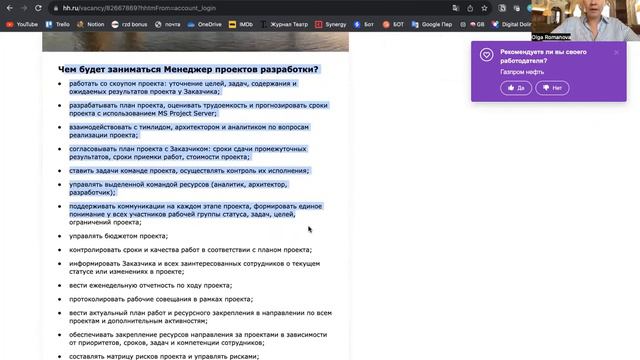The height and width of the screenshot is (360, 640).
Task: Click the vacancy header banner image
Action: pos(196,42)
